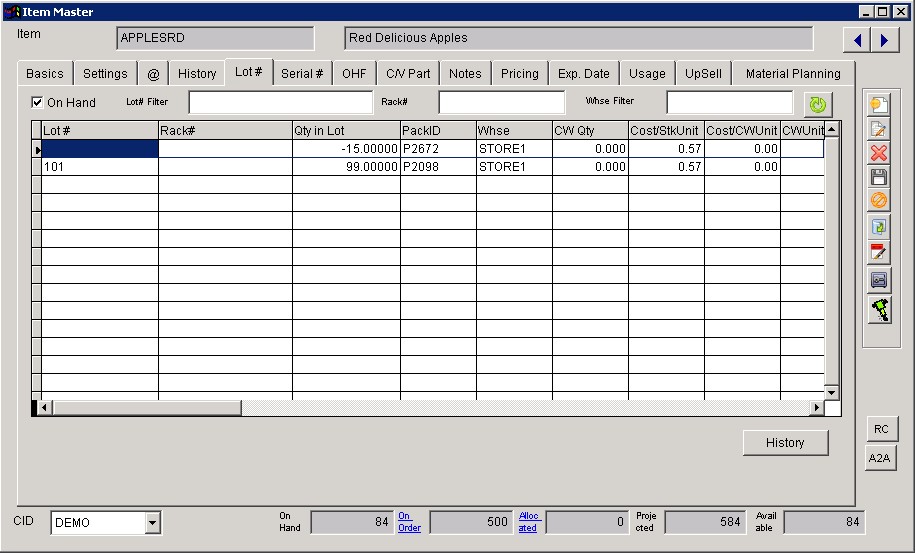Click the horizontal scrollbar right arrow
Screen dimensions: 915x553
coord(816,408)
